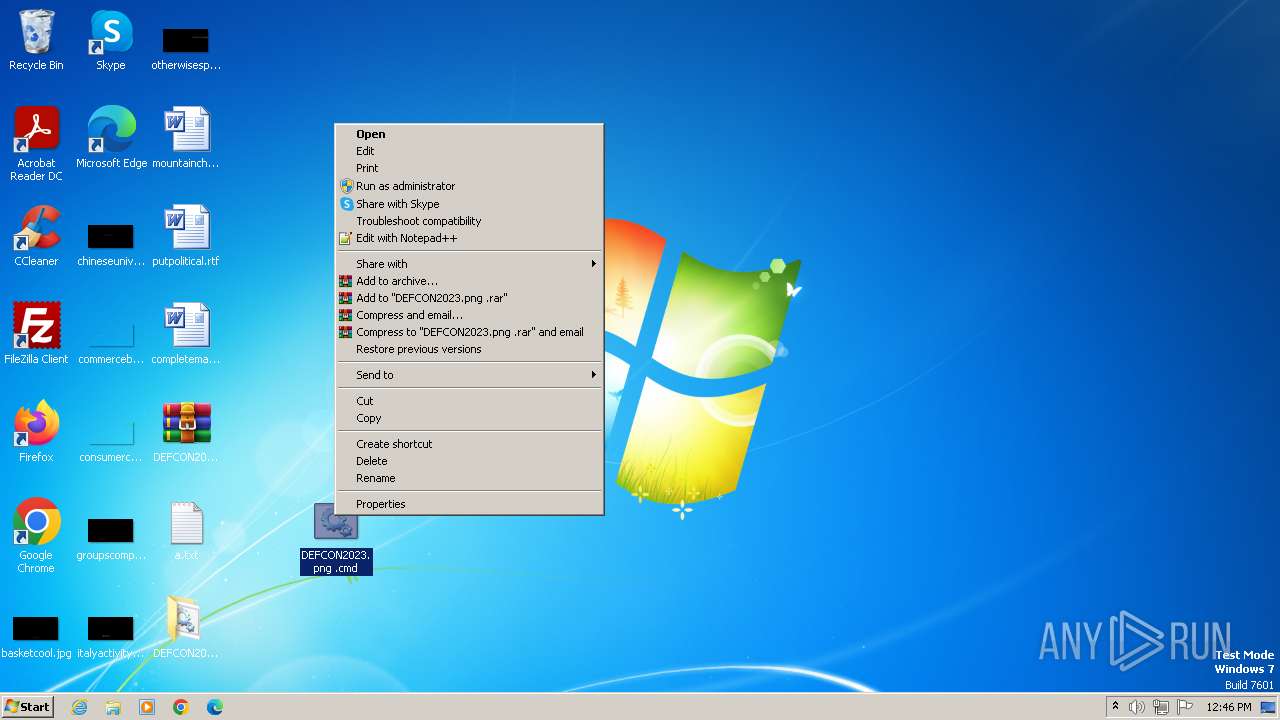The image size is (1280, 720).
Task: Select the chineseuniv... desktop file
Action: 111,243
